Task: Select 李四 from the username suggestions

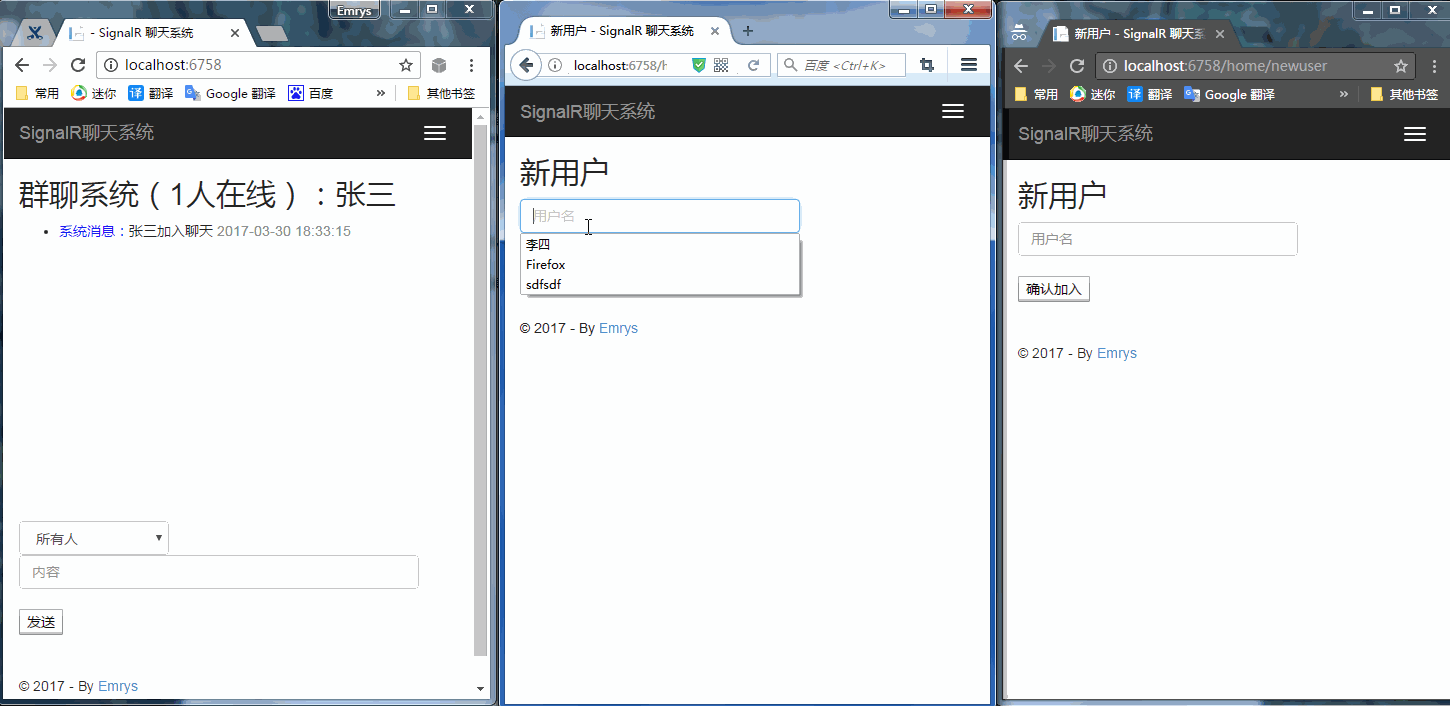Action: (x=538, y=244)
